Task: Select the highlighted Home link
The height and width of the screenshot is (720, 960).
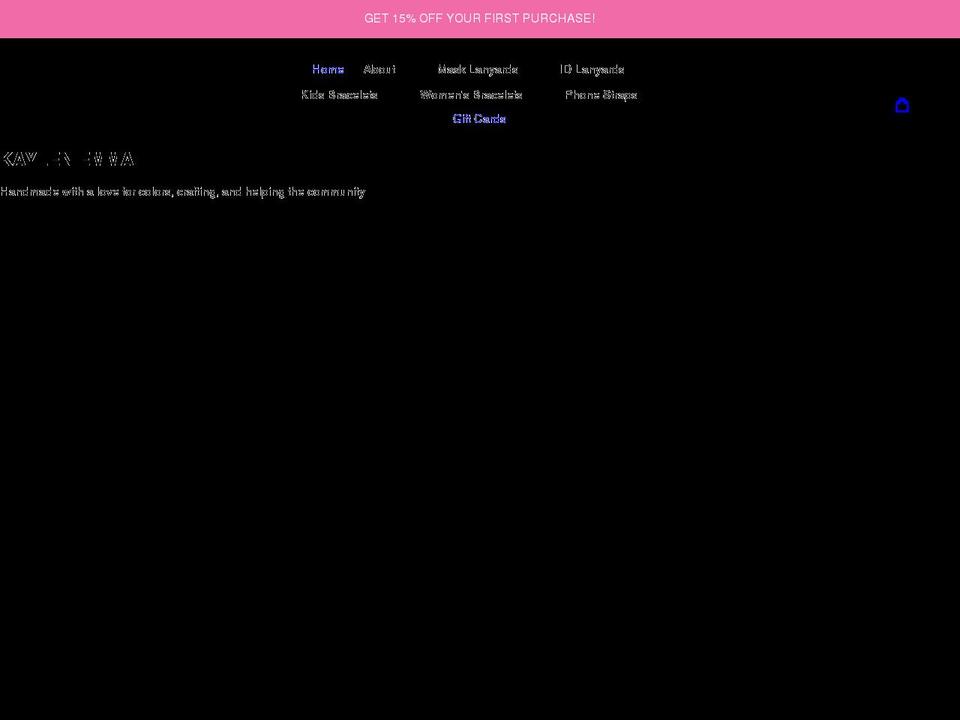Action: [x=328, y=69]
